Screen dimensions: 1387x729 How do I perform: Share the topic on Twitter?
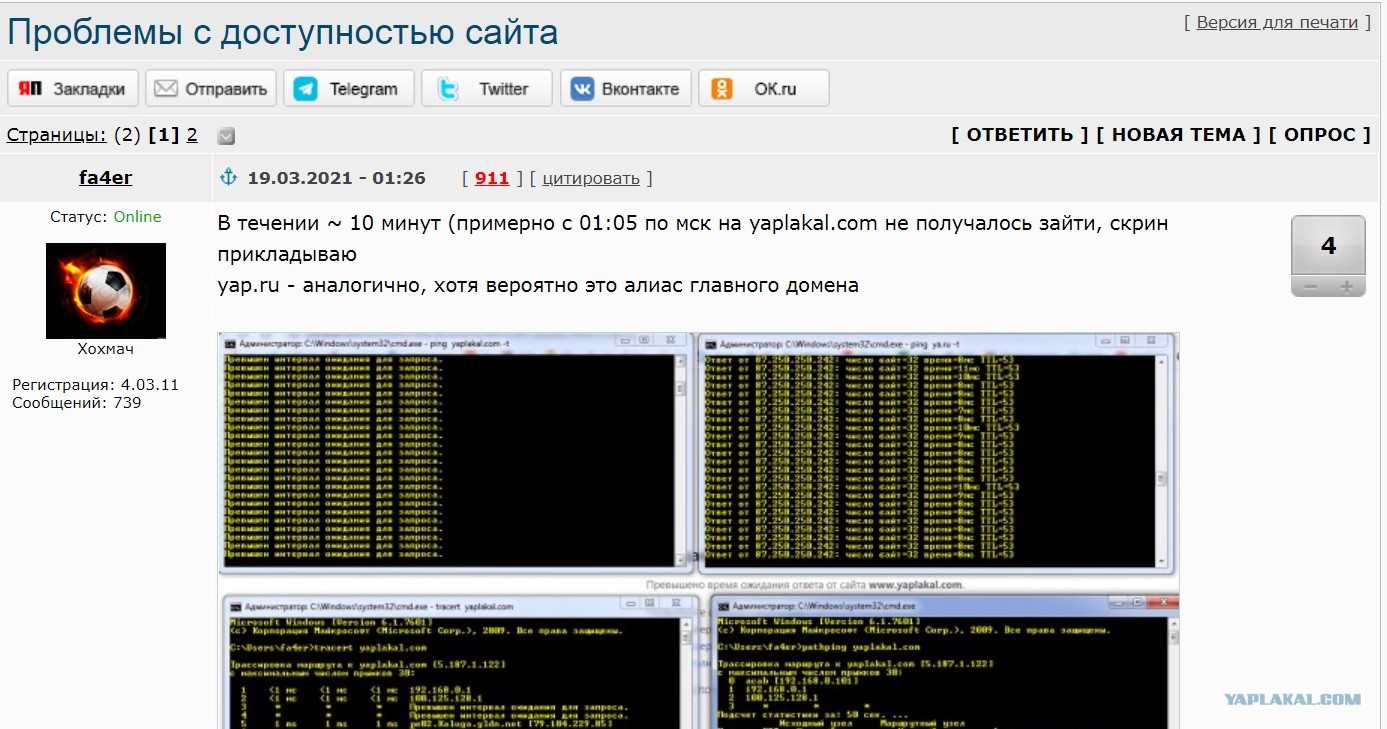point(487,88)
